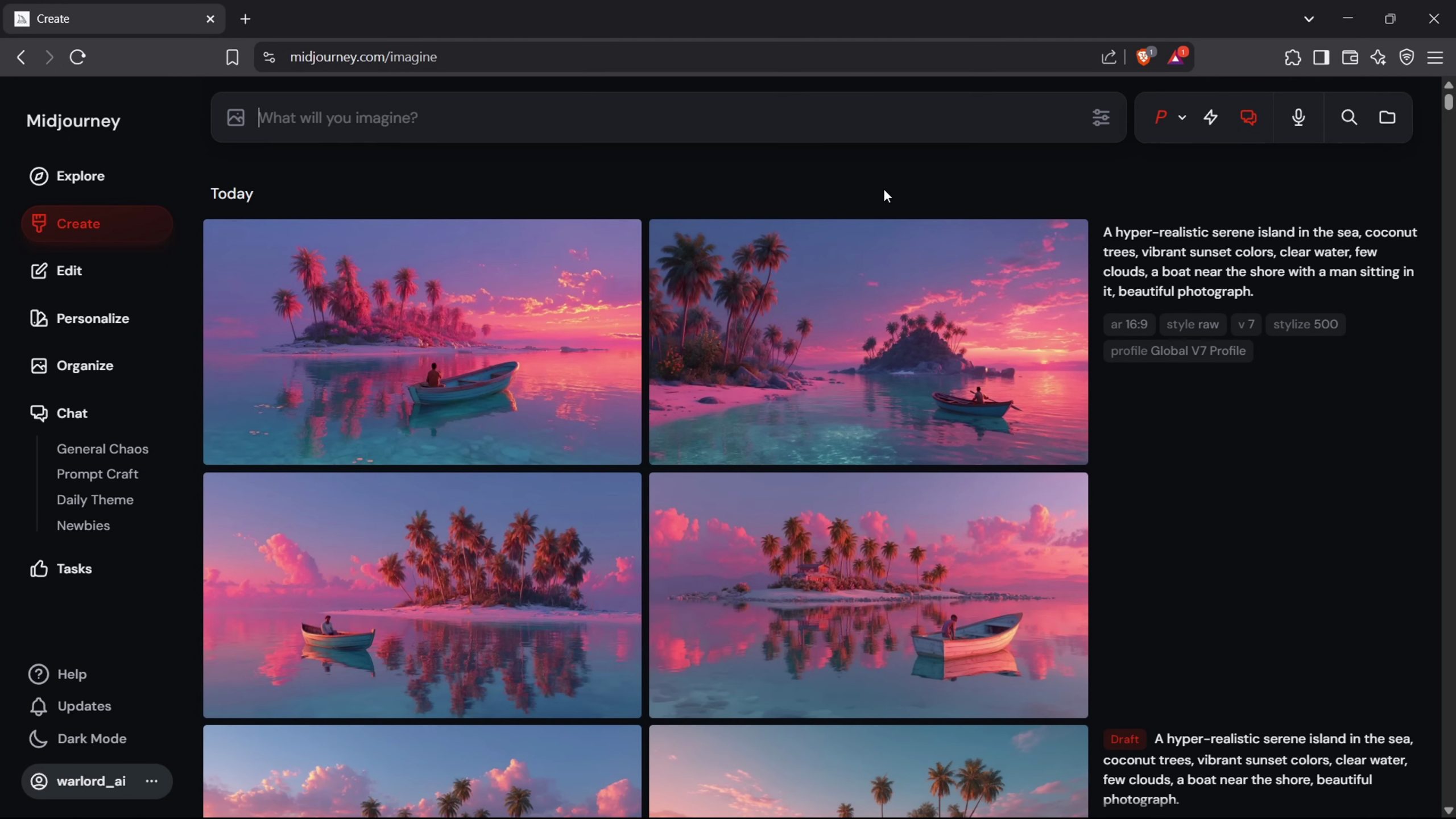This screenshot has width=1456, height=819.
Task: Open the General Chaos chat room
Action: [102, 449]
